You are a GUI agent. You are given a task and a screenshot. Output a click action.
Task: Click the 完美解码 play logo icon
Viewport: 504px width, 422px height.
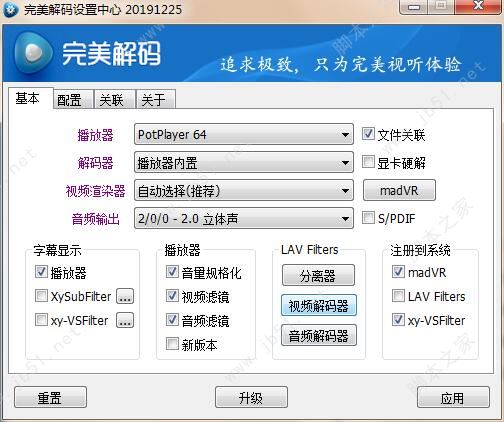pyautogui.click(x=33, y=52)
